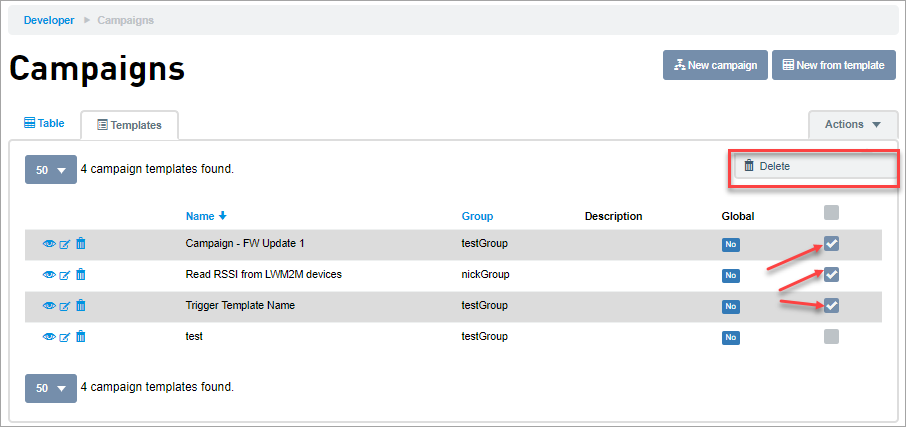The image size is (906, 427).
Task: Click the edit icon for Trigger Template Name
Action: click(x=65, y=306)
